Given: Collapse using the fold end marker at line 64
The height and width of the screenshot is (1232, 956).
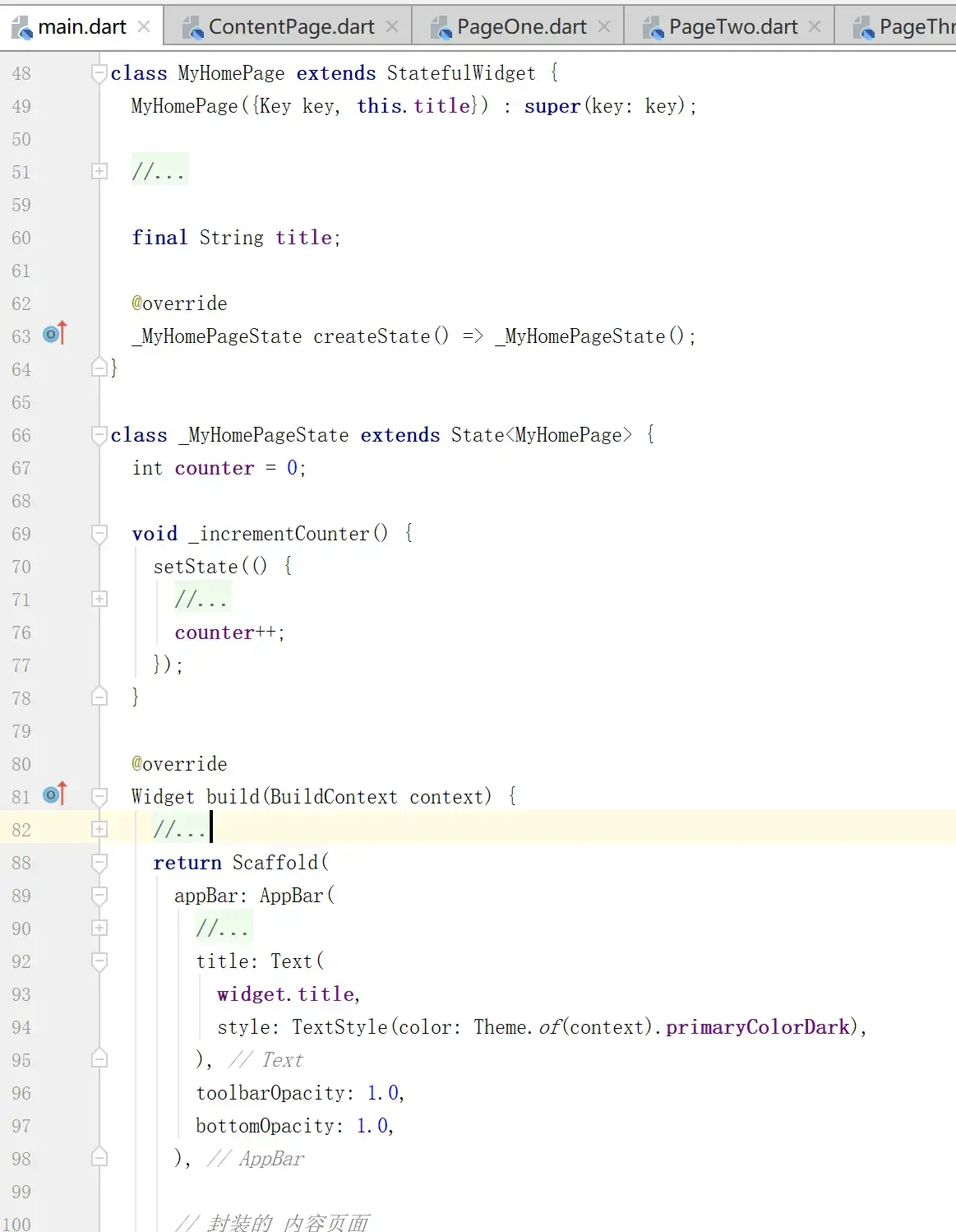Looking at the screenshot, I should (99, 368).
